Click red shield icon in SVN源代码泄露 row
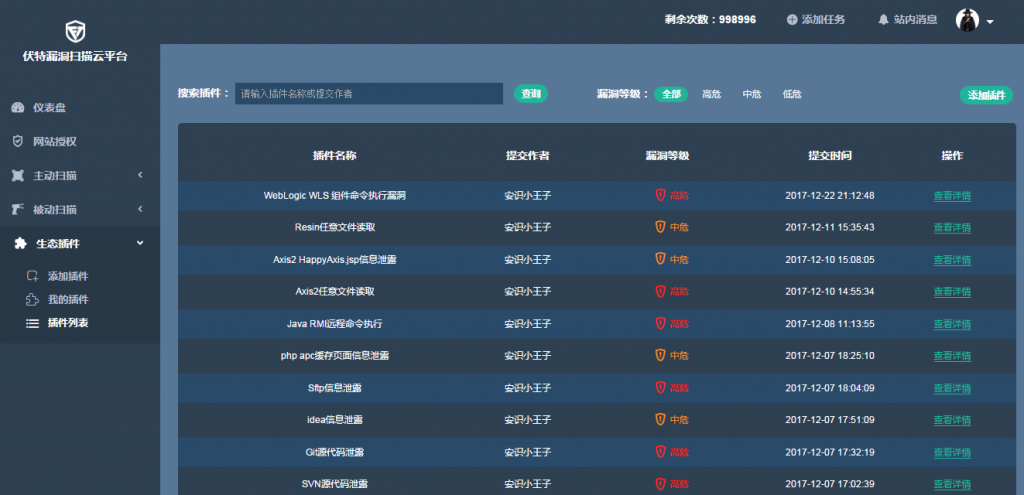This screenshot has width=1024, height=495. (x=660, y=484)
